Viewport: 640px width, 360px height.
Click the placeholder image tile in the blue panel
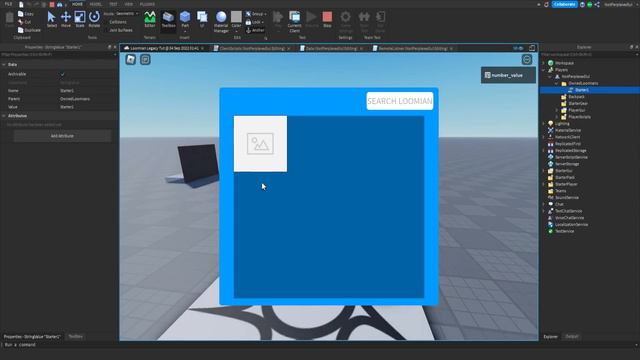pos(260,144)
